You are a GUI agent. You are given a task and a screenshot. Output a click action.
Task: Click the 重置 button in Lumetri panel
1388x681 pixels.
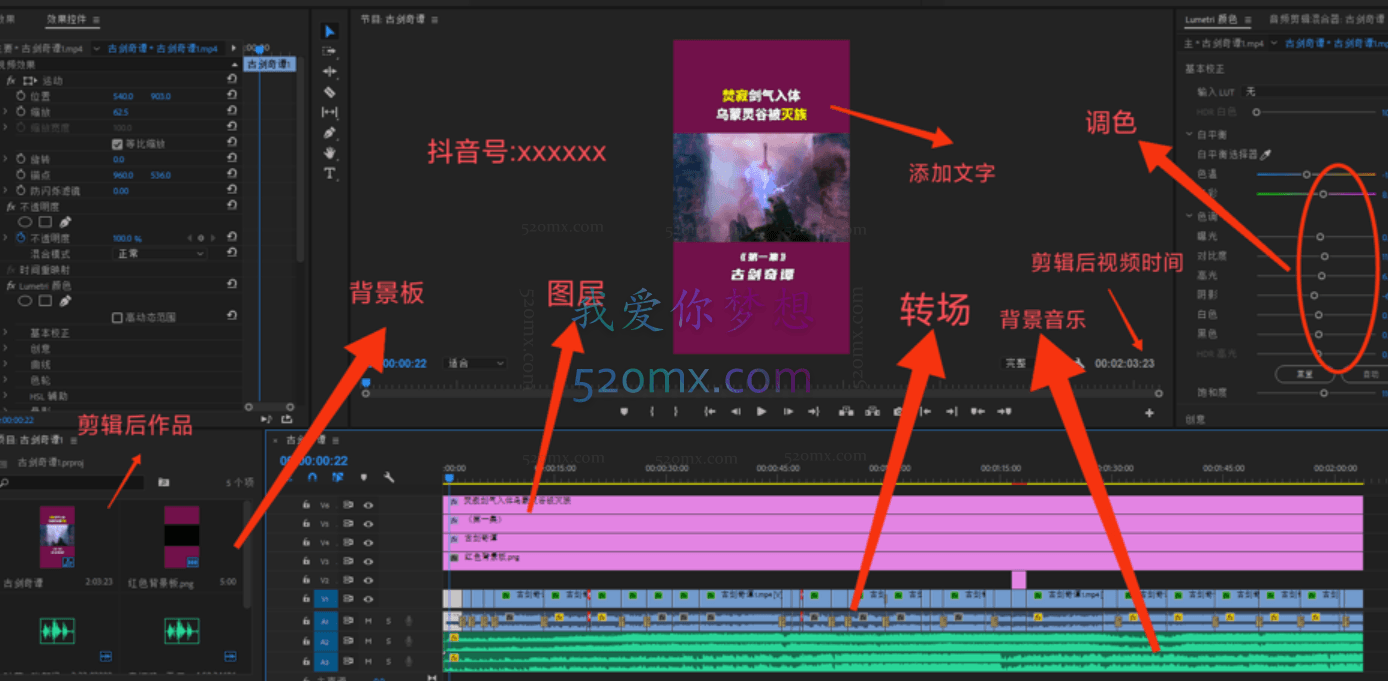click(x=1304, y=374)
